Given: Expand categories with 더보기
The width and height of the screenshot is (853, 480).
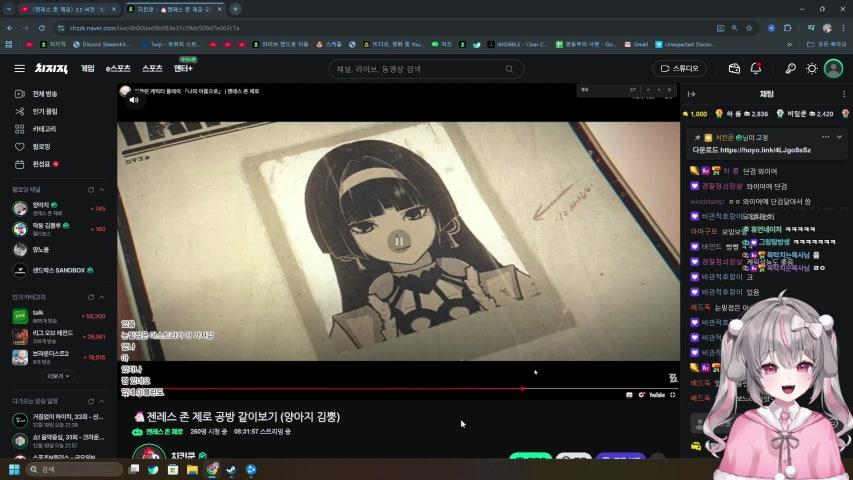Looking at the screenshot, I should (58, 376).
